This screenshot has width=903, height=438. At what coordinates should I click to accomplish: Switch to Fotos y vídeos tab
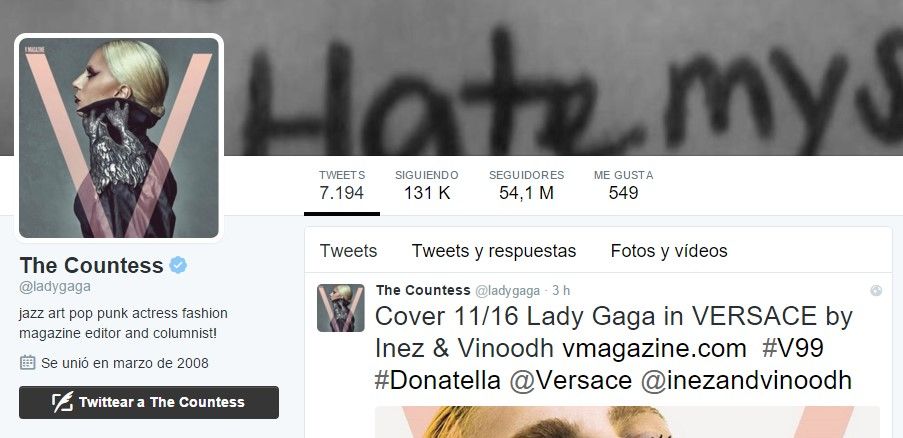coord(669,251)
